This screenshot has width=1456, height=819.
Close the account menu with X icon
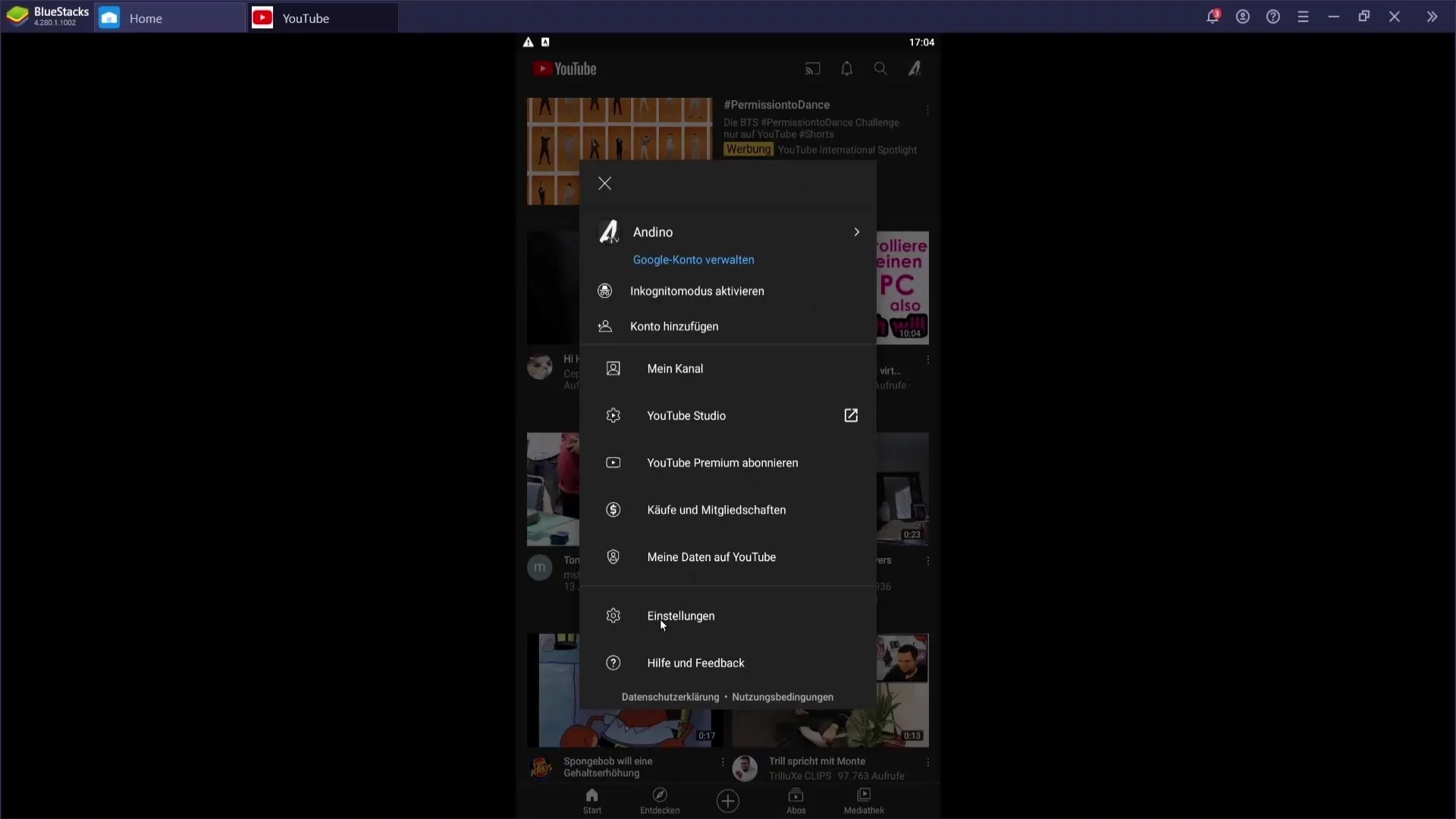click(x=604, y=184)
